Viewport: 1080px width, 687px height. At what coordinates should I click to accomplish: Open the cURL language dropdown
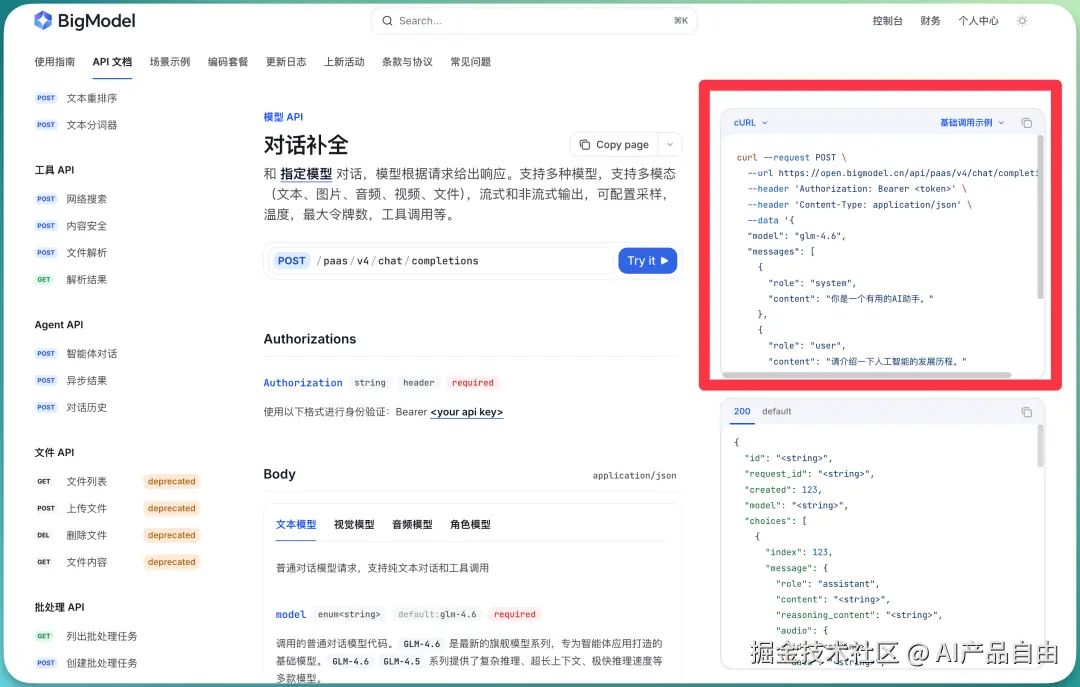(748, 122)
